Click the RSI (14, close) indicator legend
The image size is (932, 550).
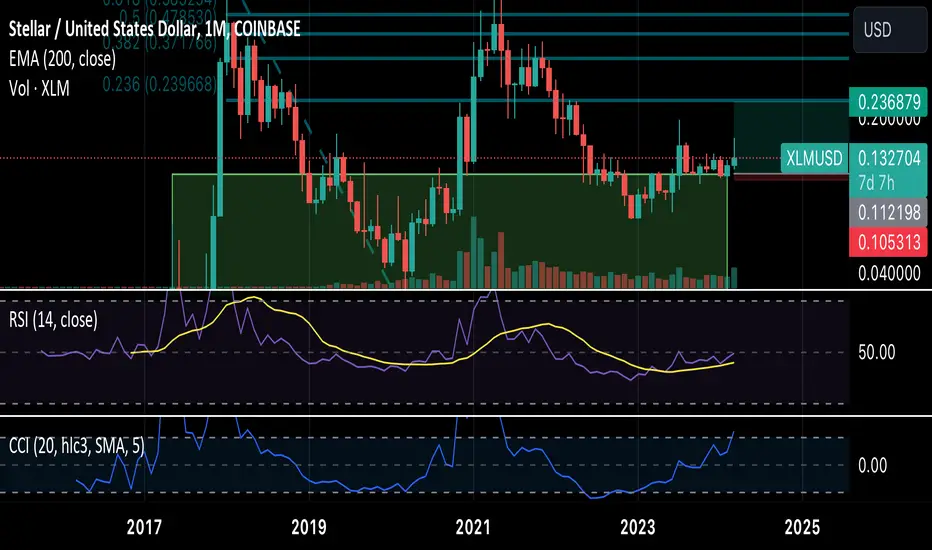pyautogui.click(x=53, y=320)
